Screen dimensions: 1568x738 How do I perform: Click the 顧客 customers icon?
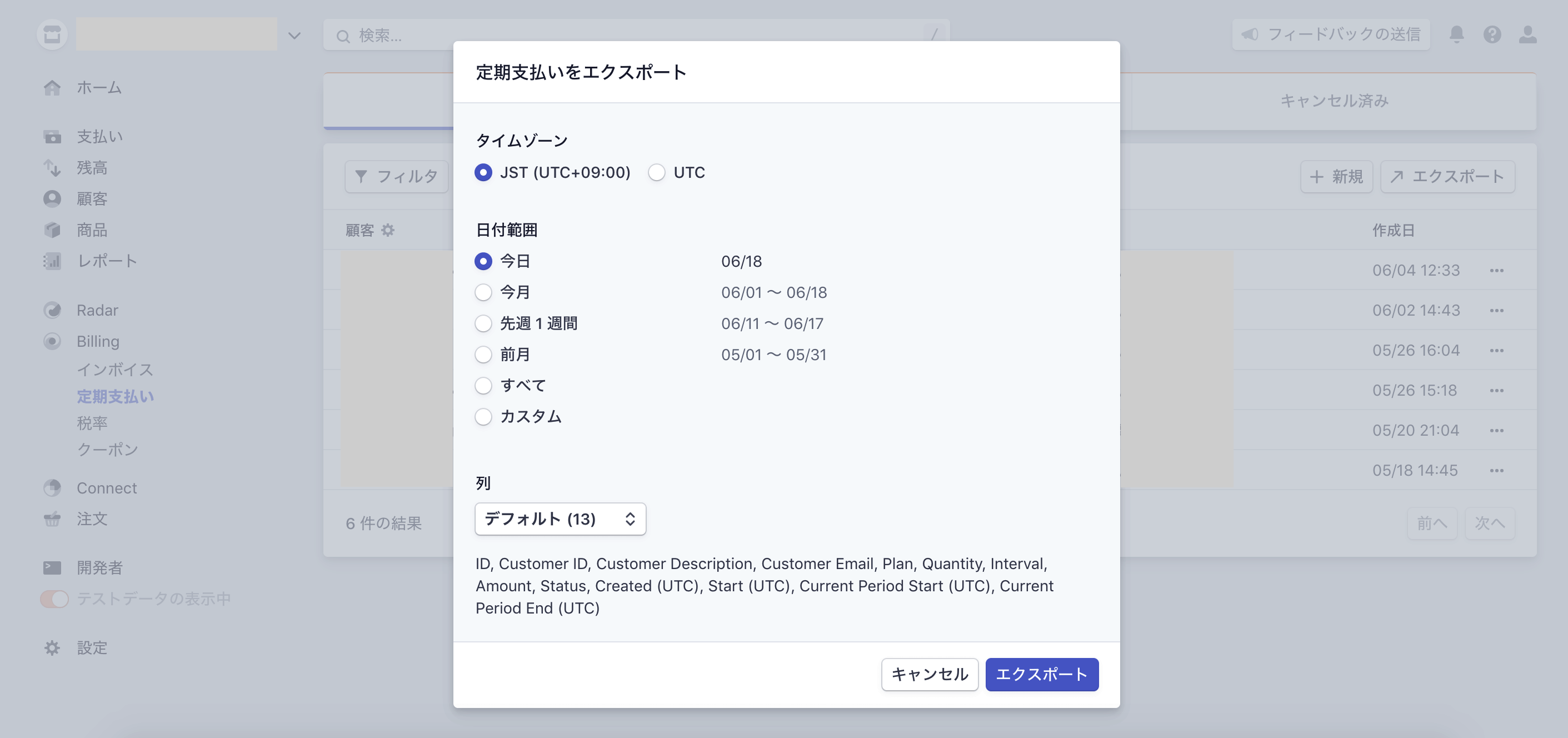pyautogui.click(x=52, y=198)
